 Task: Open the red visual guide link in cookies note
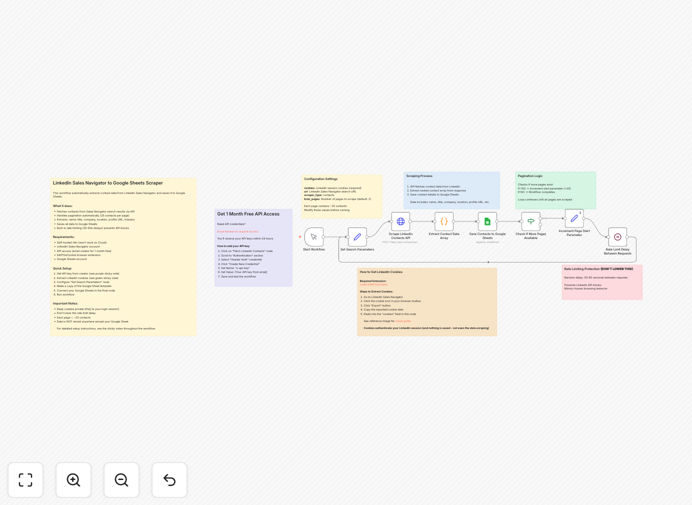(403, 321)
